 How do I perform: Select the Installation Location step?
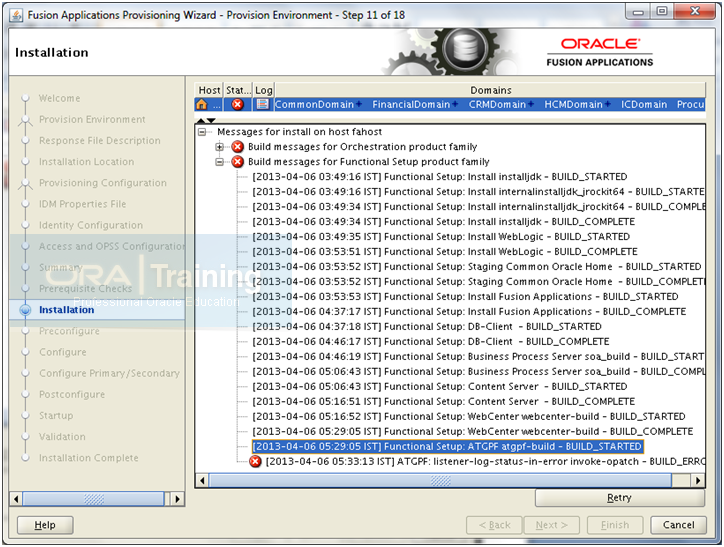(x=86, y=162)
